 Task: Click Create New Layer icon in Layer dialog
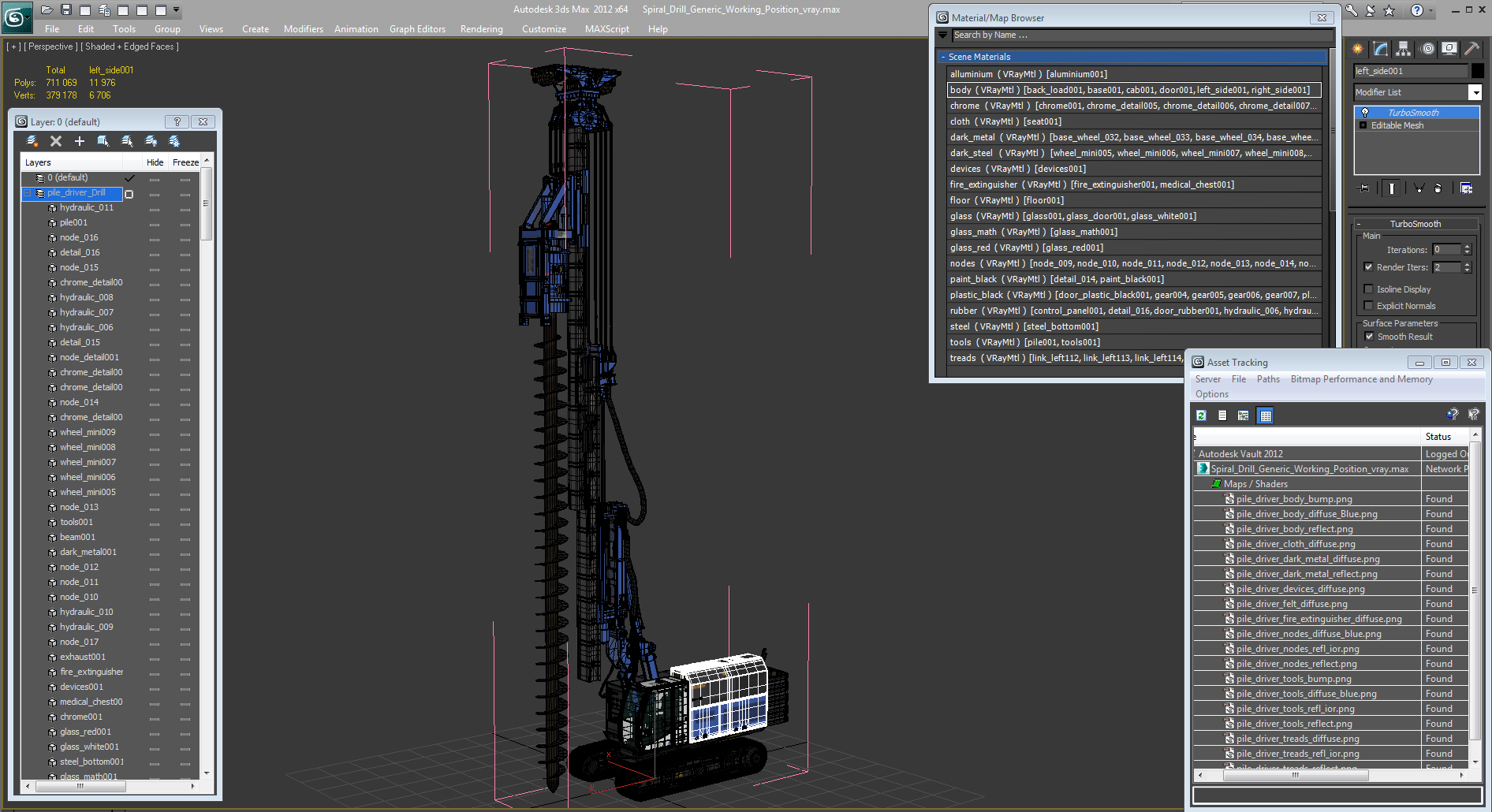(32, 141)
